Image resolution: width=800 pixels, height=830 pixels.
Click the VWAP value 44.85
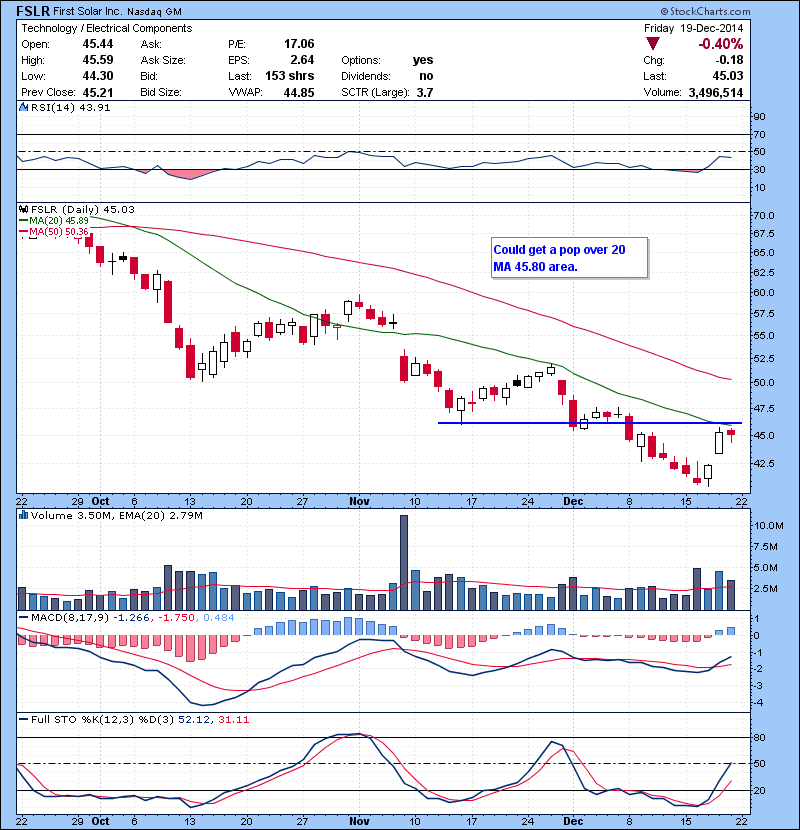299,92
